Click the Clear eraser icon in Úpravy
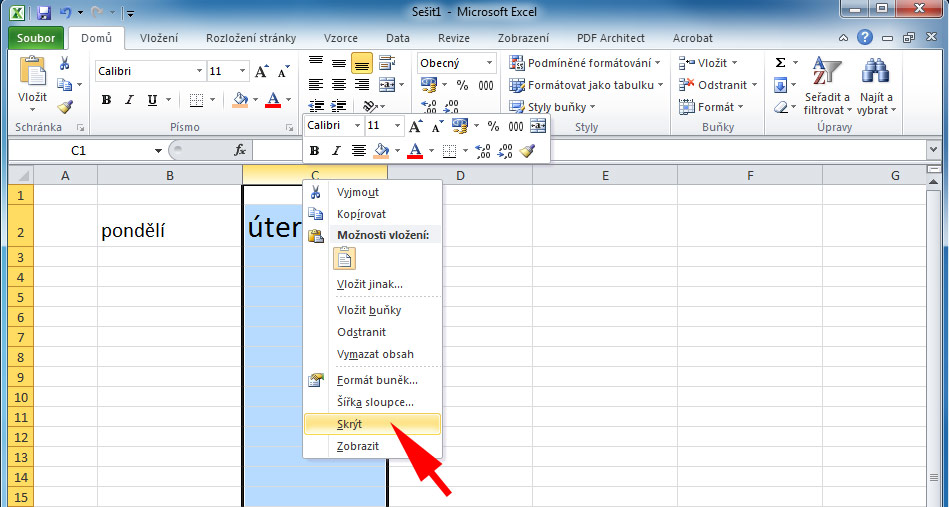The width and height of the screenshot is (949, 507). coord(781,107)
